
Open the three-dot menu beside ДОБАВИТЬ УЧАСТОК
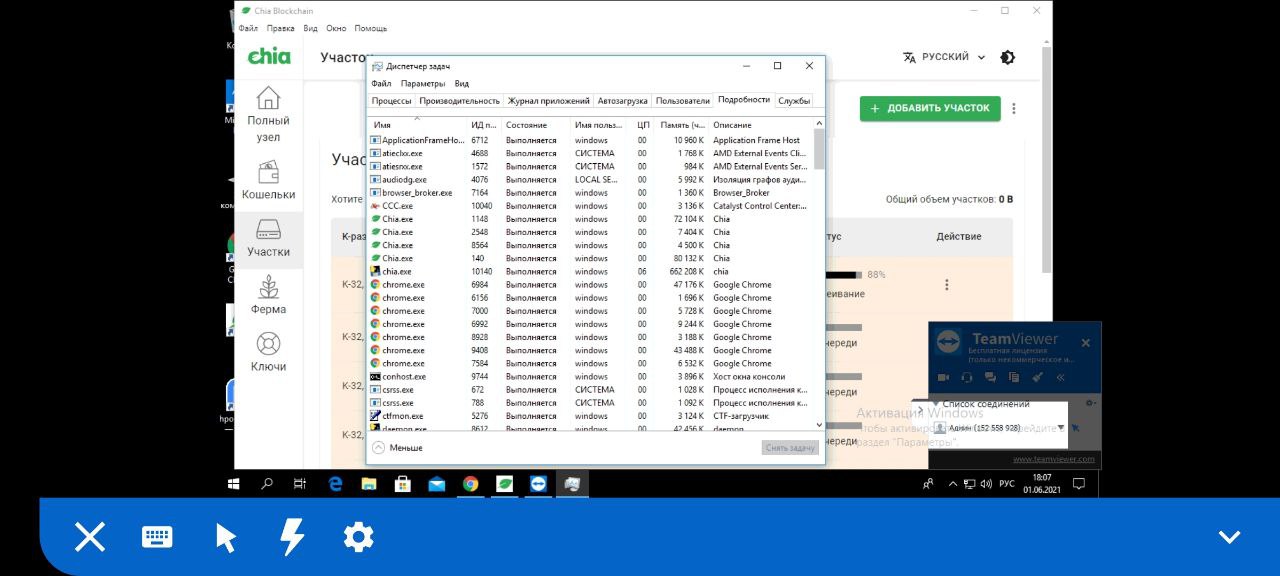pyautogui.click(x=1014, y=108)
